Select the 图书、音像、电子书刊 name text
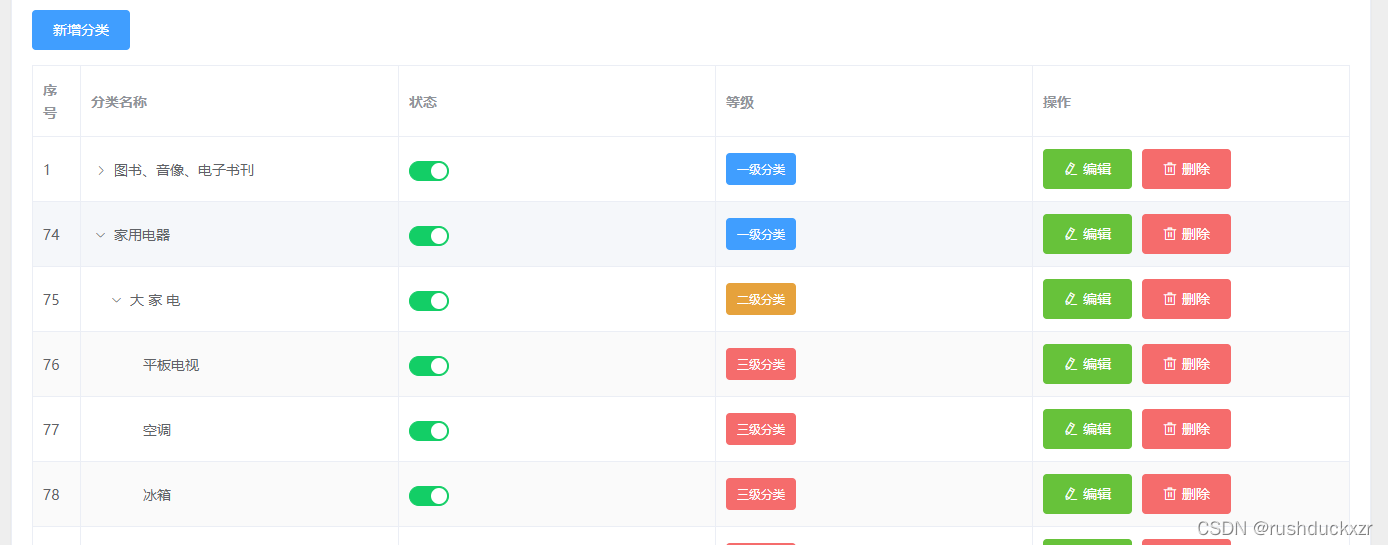Screen dimensions: 1388x545 [184, 170]
